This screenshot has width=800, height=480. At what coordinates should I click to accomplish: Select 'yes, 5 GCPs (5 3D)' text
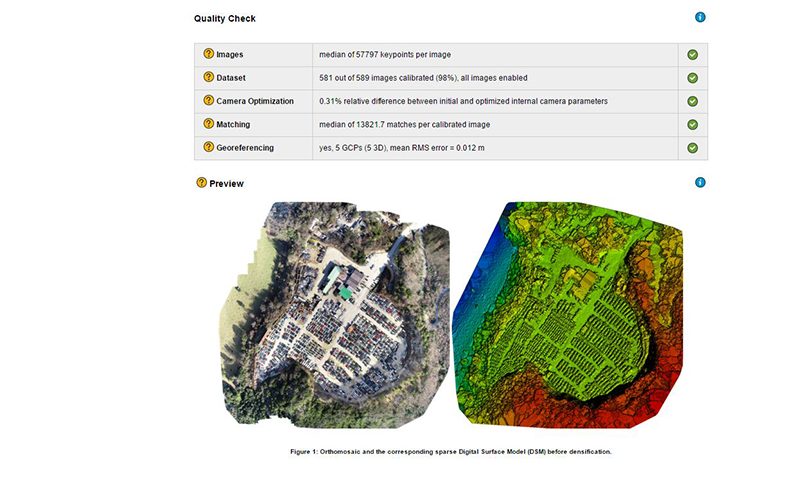(x=353, y=148)
